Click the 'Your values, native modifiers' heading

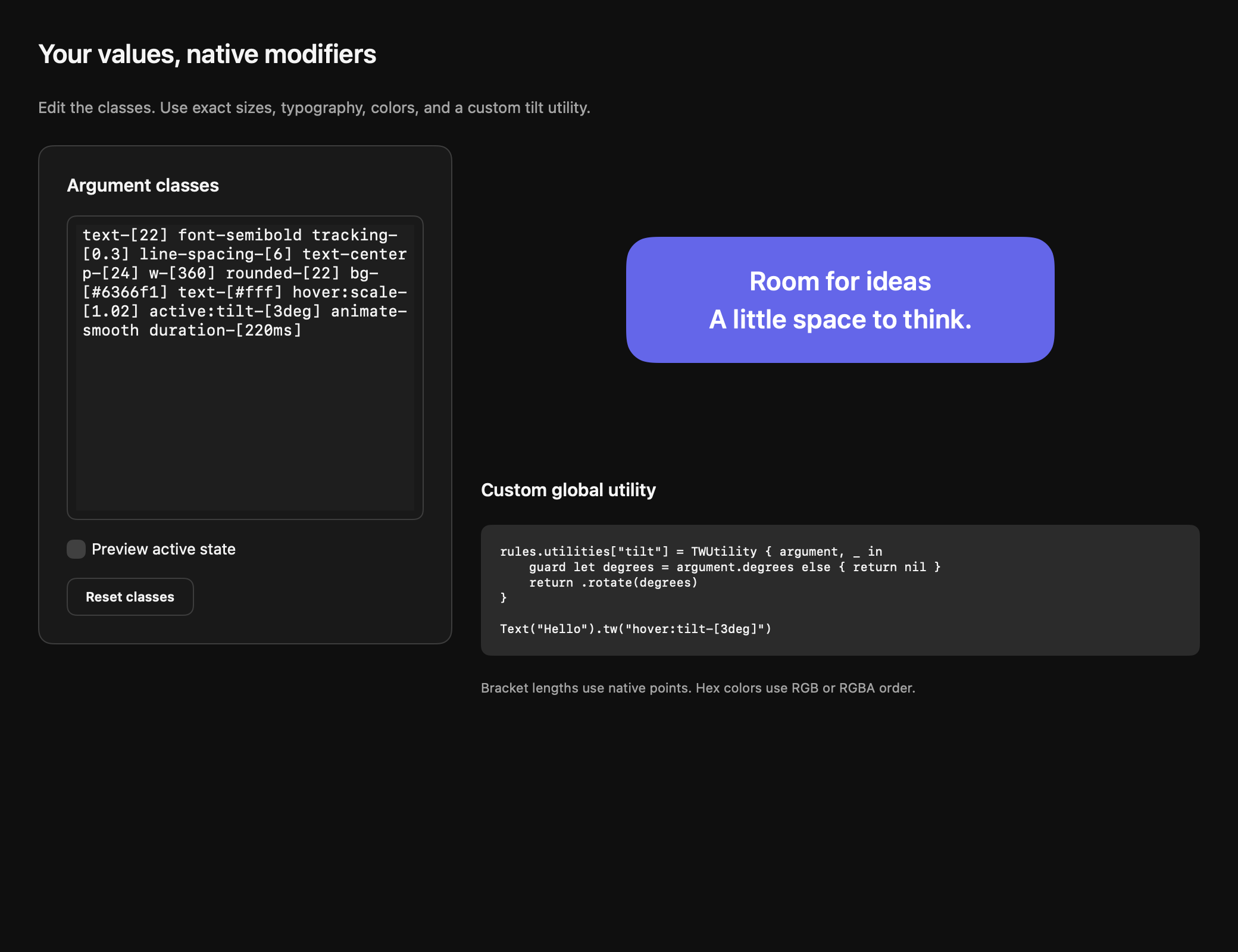(x=207, y=54)
